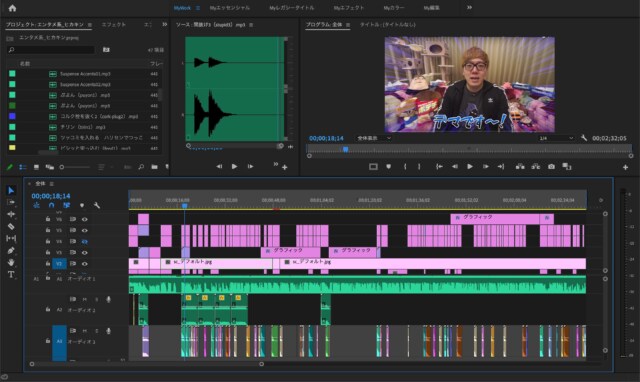The width and height of the screenshot is (640, 382).
Task: Toggle timeline snap magnet icon
Action: [x=51, y=205]
